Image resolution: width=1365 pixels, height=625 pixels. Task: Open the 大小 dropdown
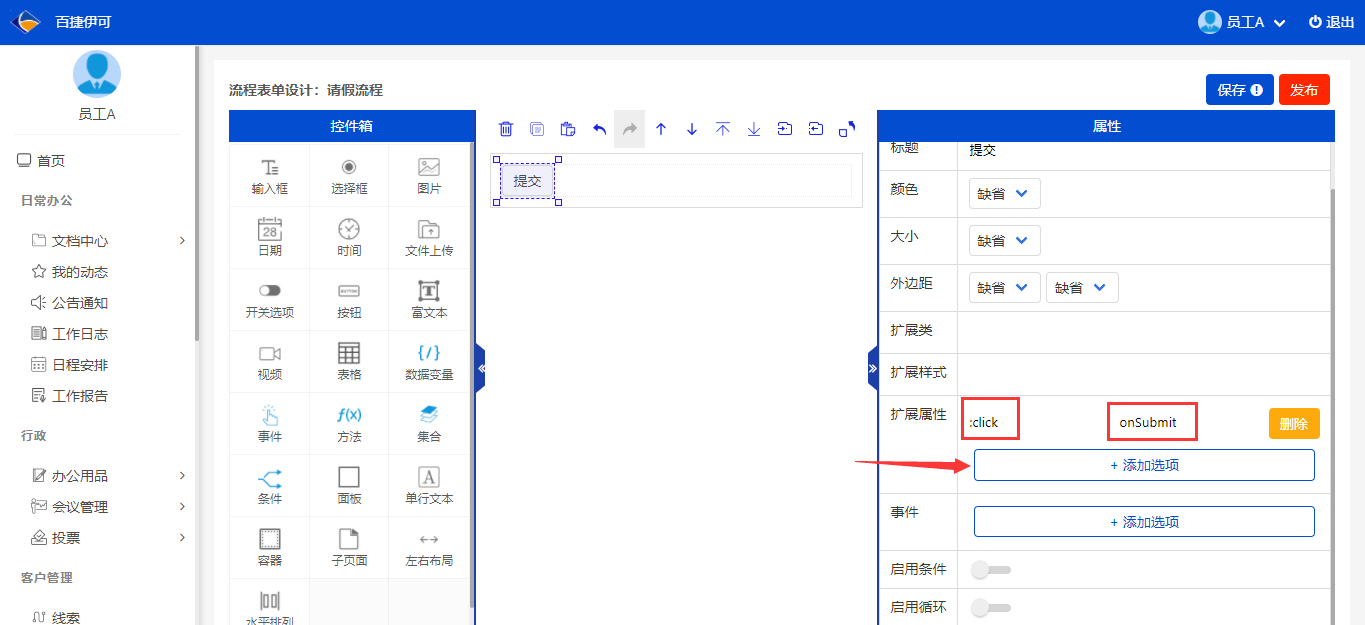(x=1005, y=241)
